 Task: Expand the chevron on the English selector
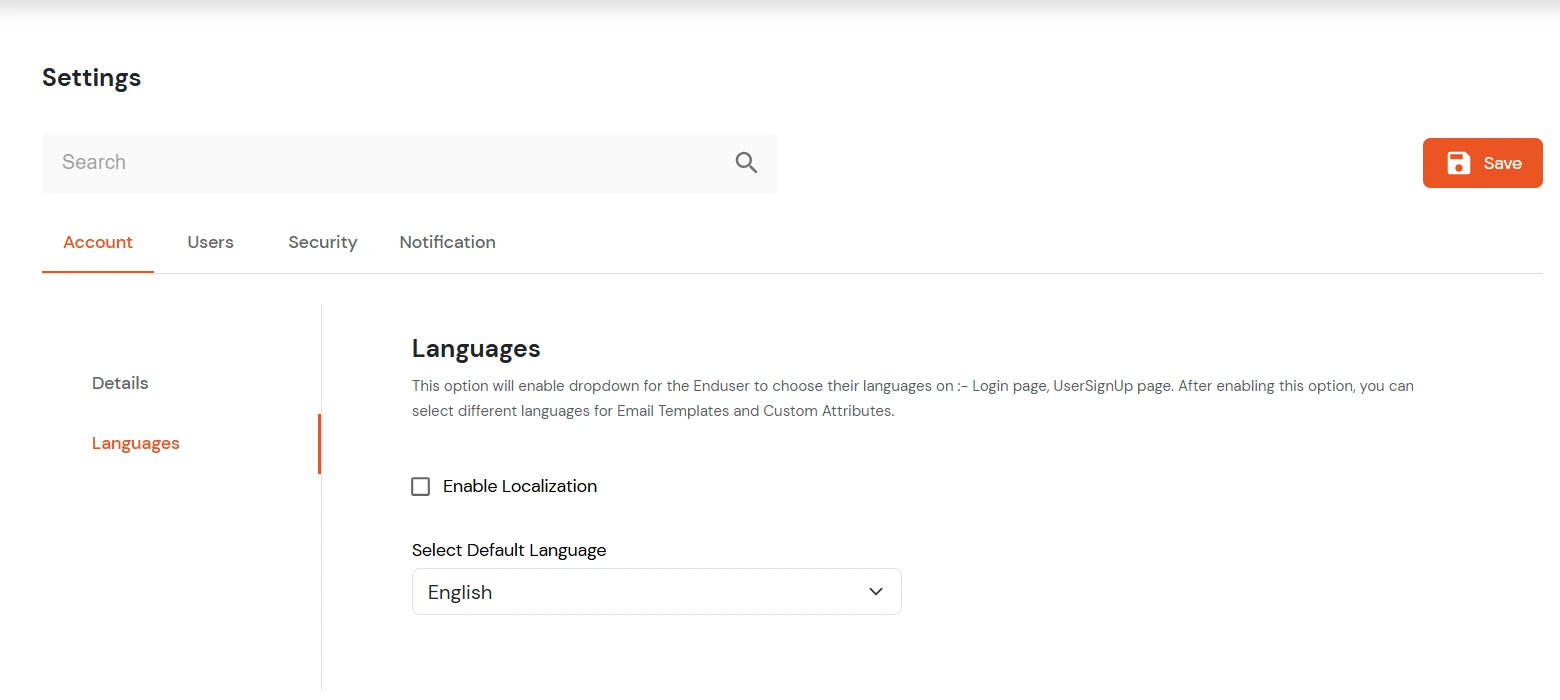pyautogui.click(x=875, y=591)
